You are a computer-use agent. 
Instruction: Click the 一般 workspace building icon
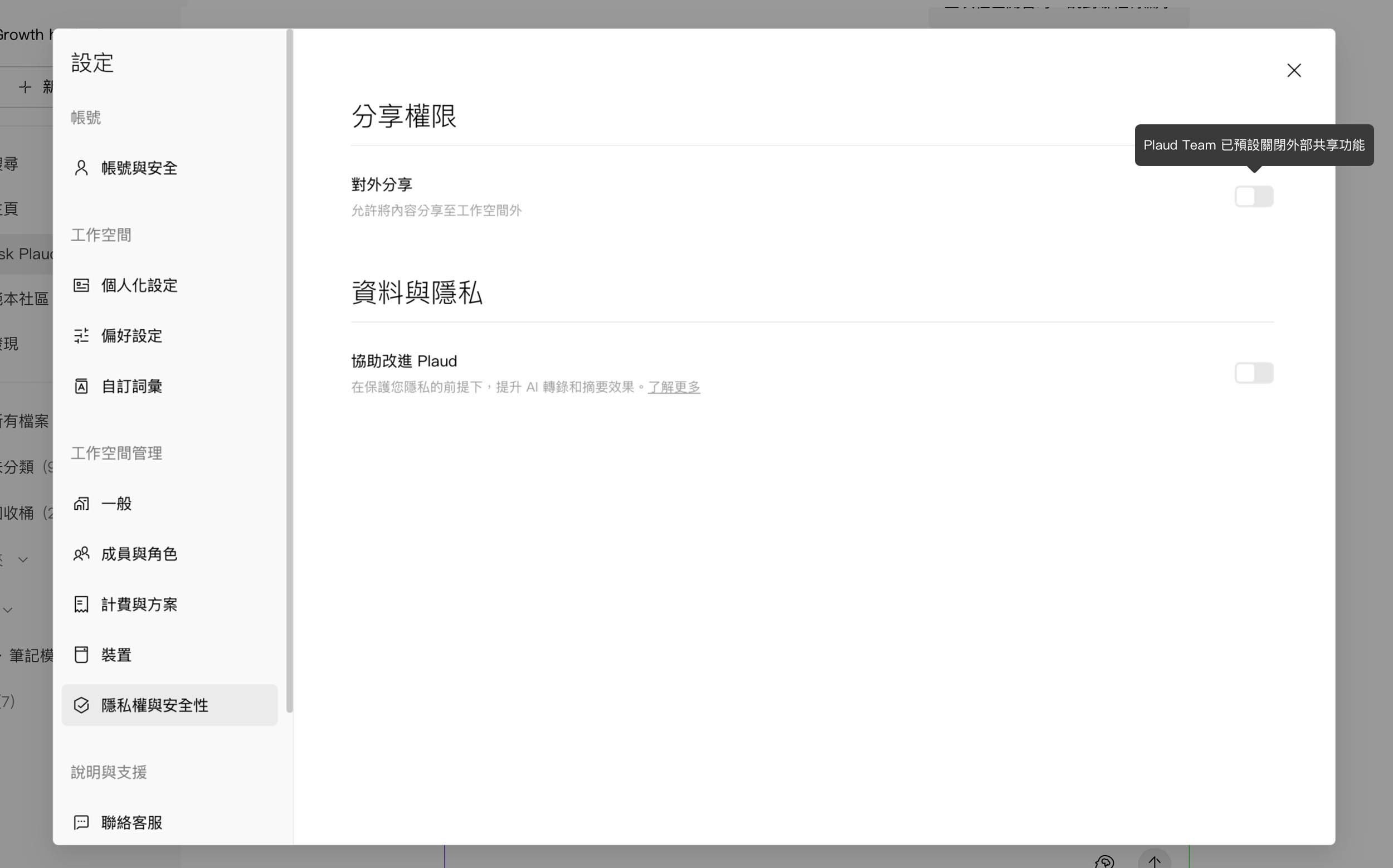(x=81, y=504)
